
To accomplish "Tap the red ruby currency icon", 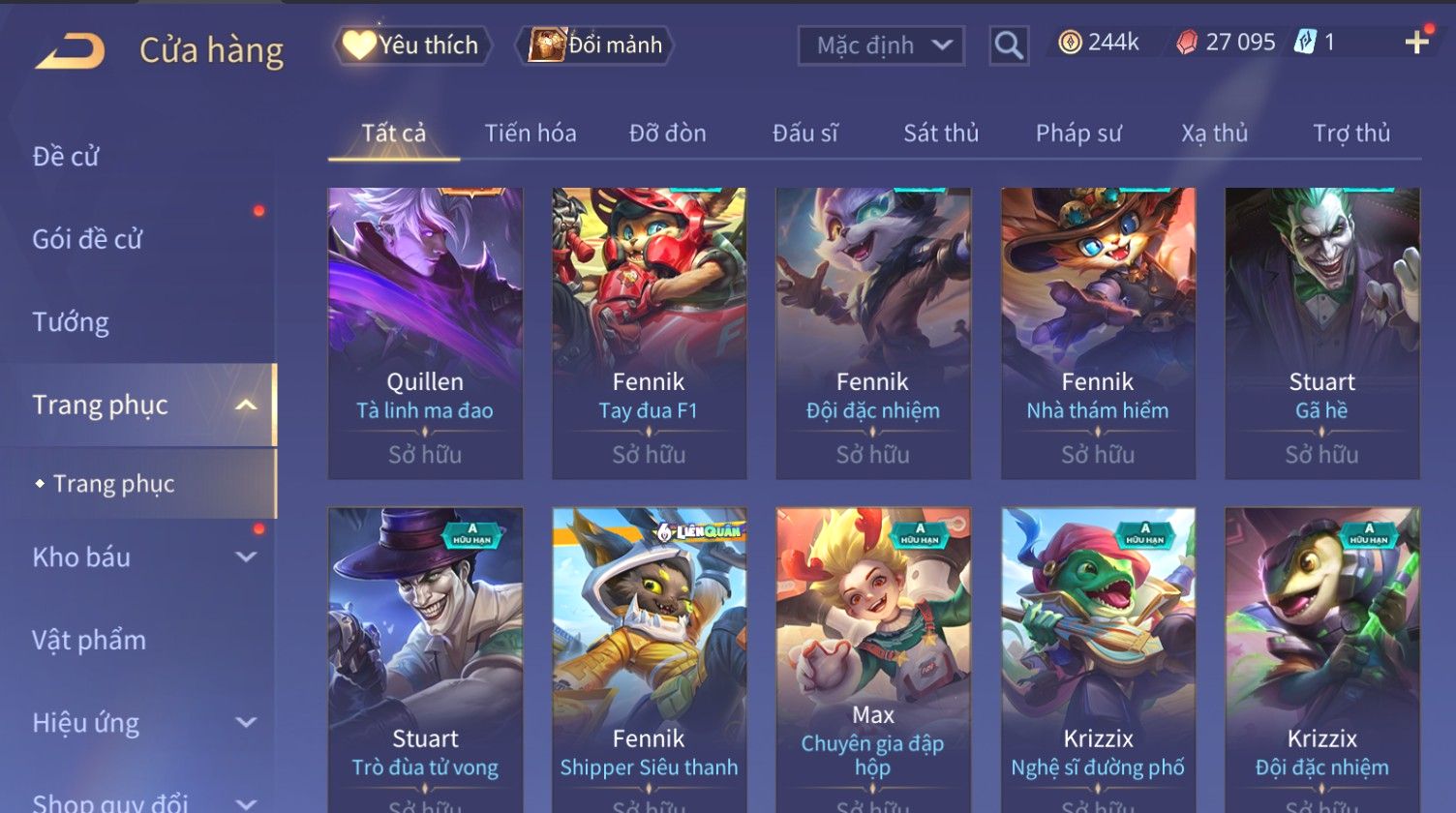I will point(1187,43).
